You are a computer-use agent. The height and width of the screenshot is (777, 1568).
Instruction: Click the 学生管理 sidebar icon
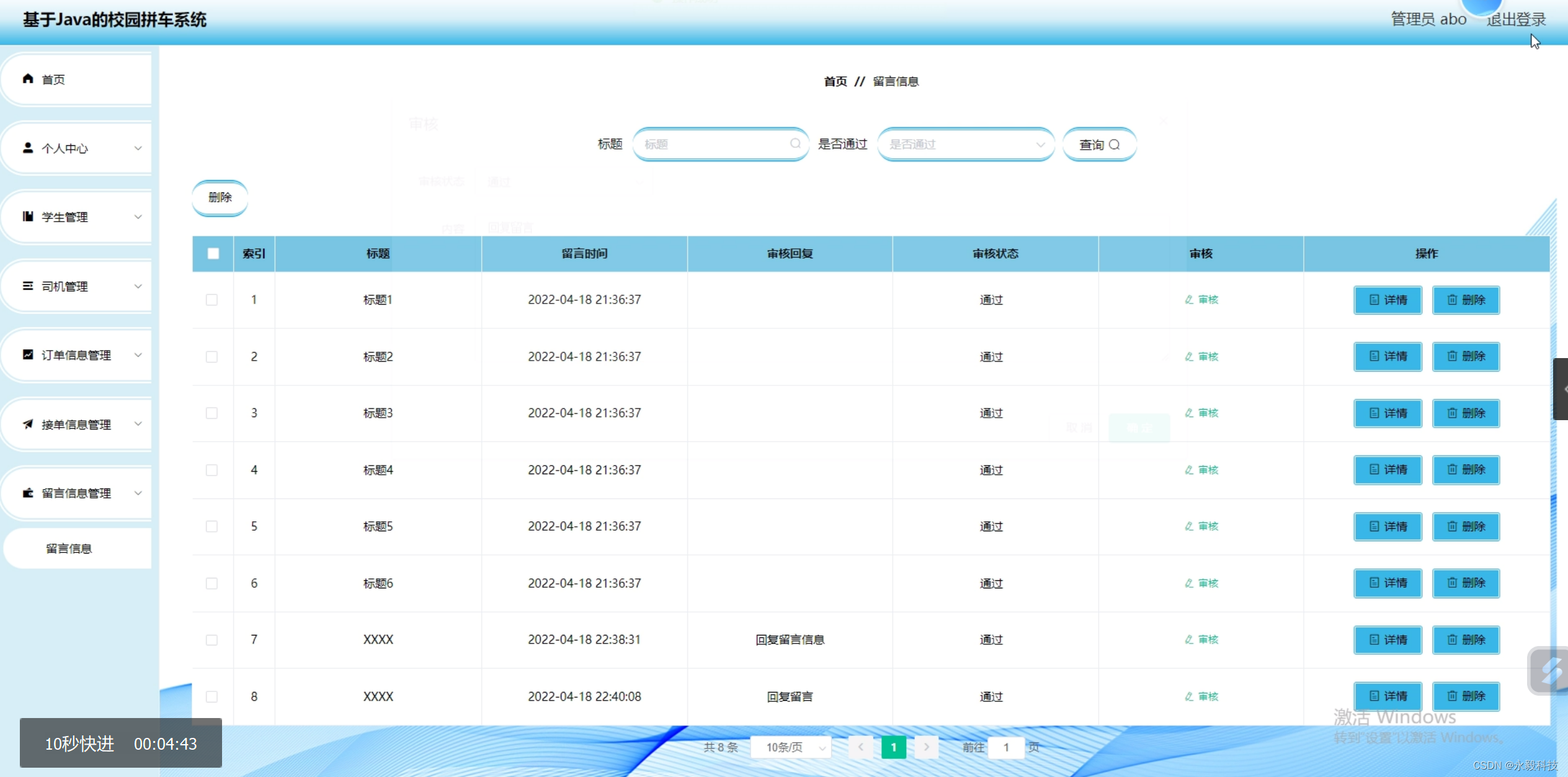(28, 217)
